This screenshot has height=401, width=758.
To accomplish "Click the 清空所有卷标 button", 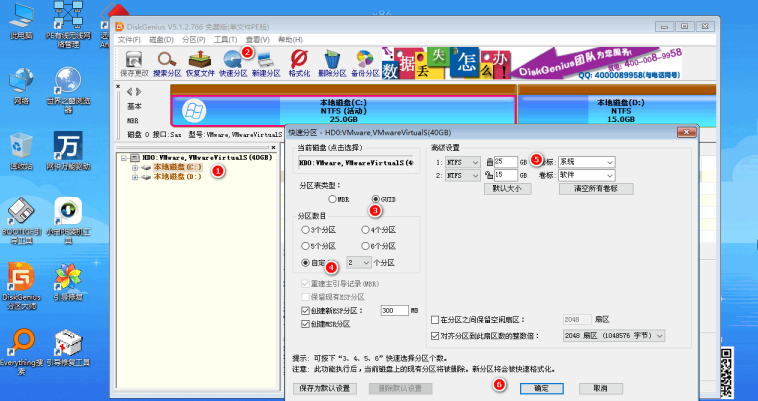I will point(596,189).
